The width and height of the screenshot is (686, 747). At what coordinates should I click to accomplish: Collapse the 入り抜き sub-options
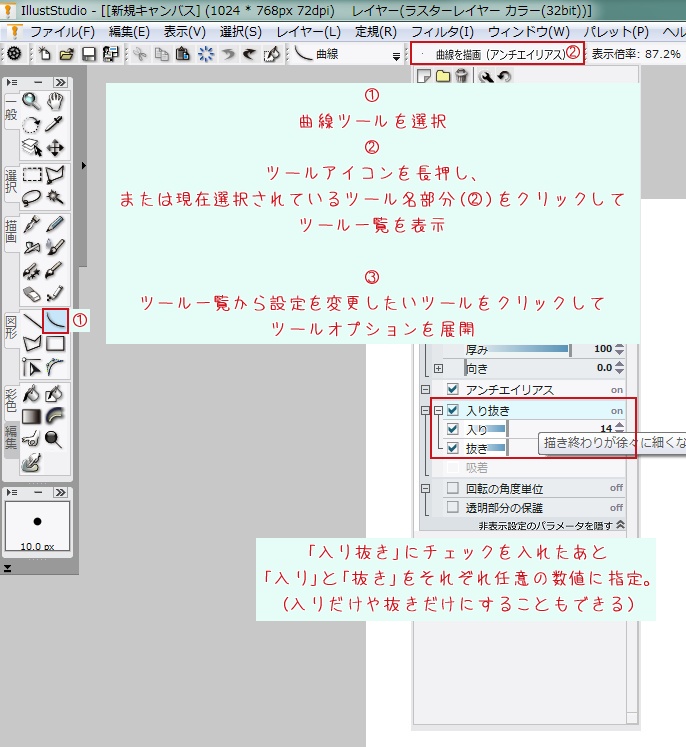(438, 410)
